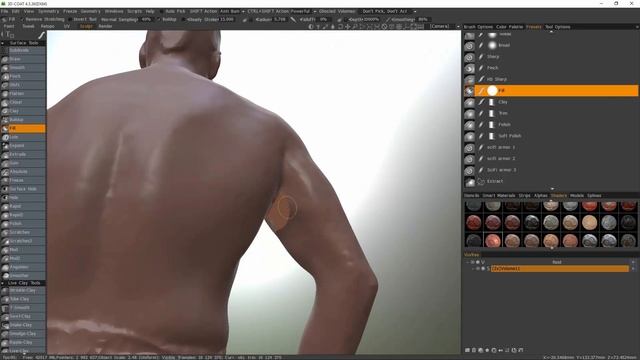Switch to the Alphas tab

(x=540, y=196)
